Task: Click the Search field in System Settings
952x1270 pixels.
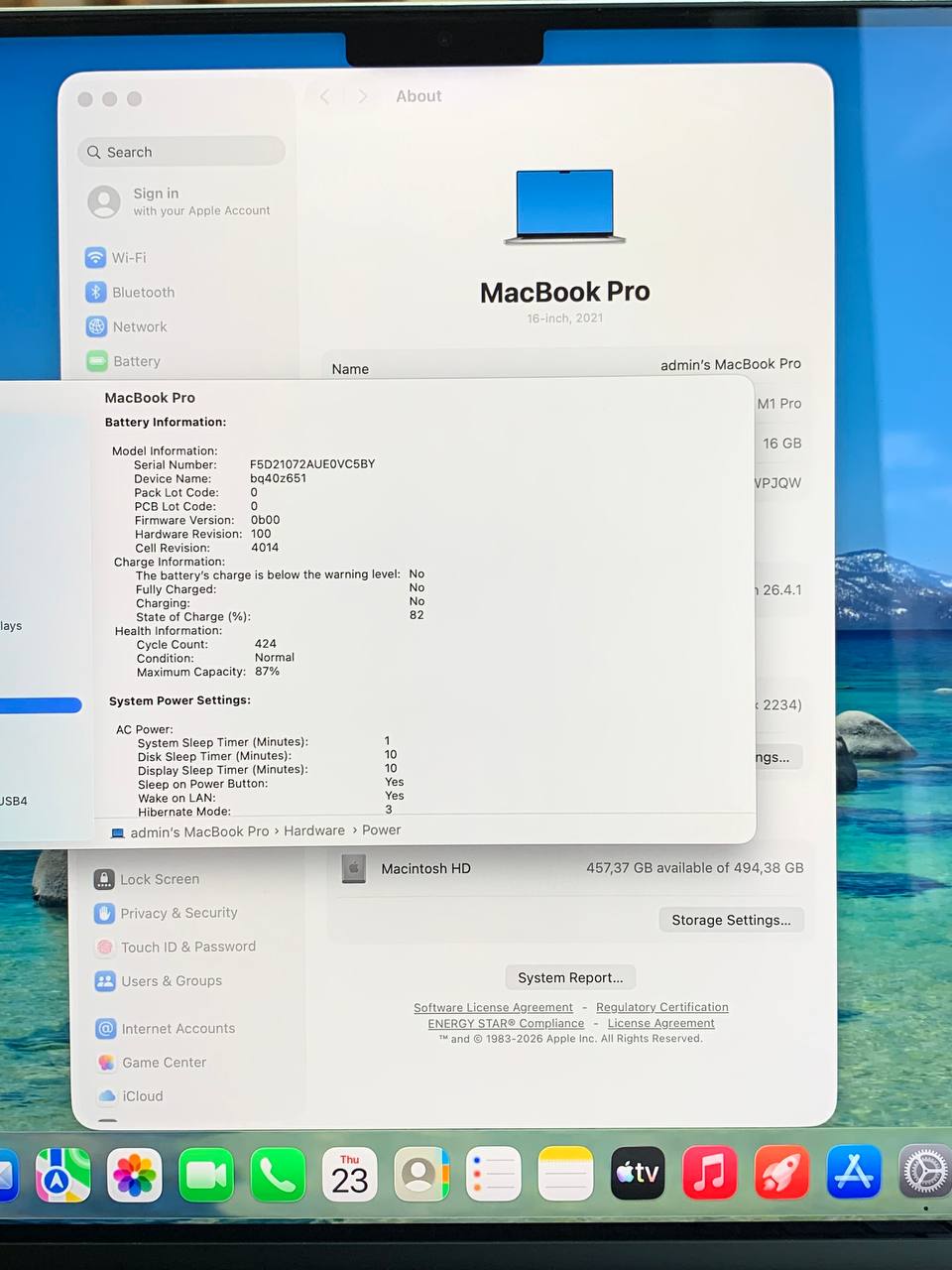Action: click(181, 152)
